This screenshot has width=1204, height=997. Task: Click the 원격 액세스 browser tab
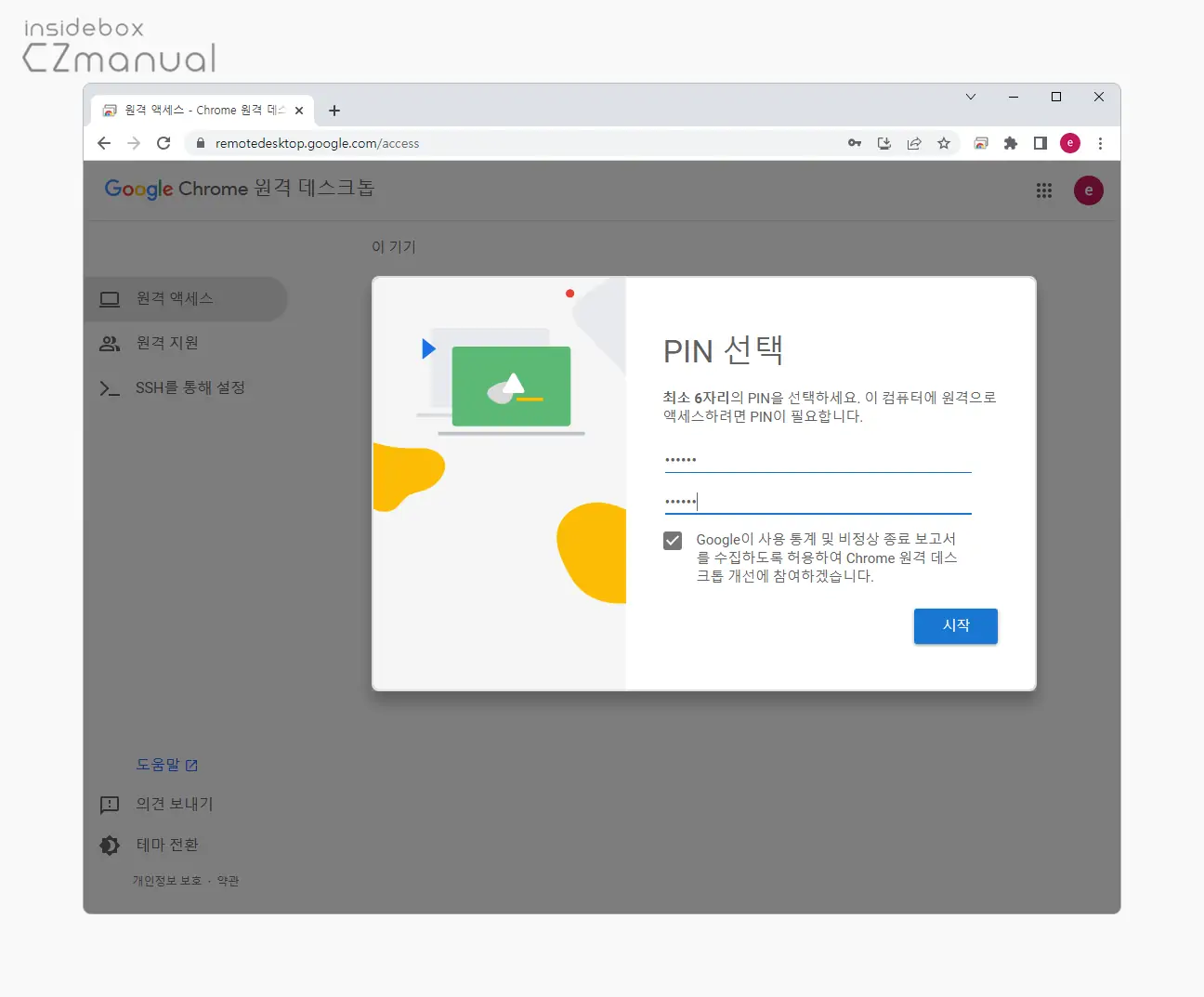(203, 111)
